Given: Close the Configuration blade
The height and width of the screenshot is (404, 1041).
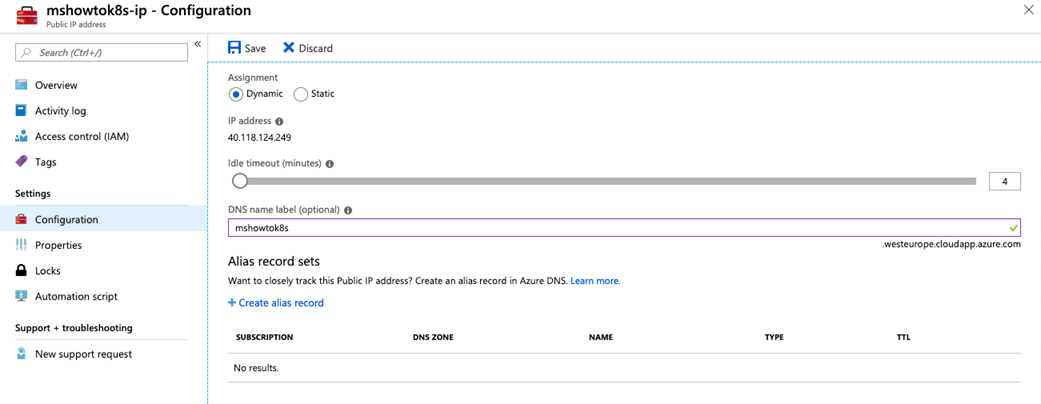Looking at the screenshot, I should [1028, 9].
